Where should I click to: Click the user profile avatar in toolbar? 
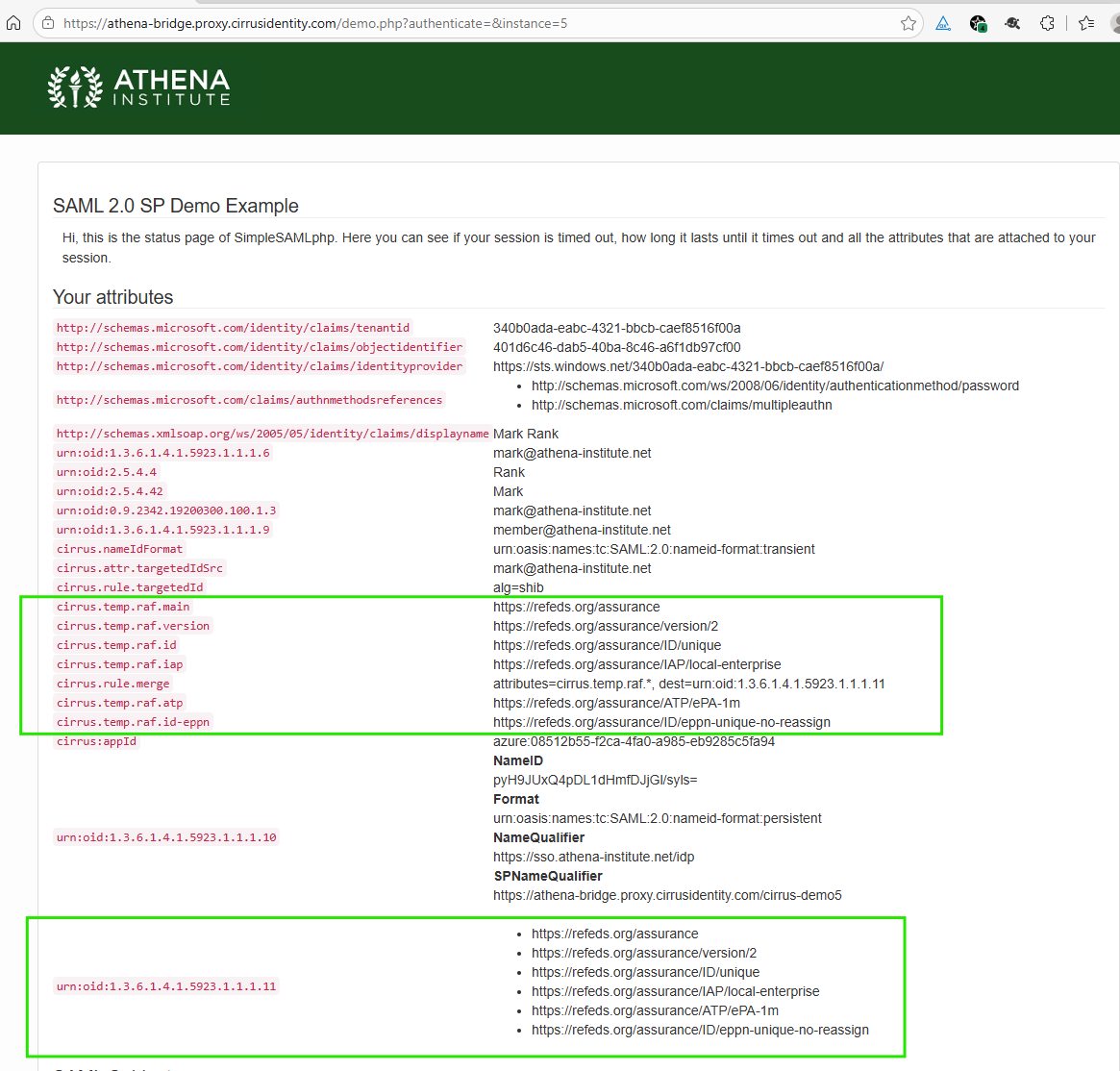(1114, 23)
